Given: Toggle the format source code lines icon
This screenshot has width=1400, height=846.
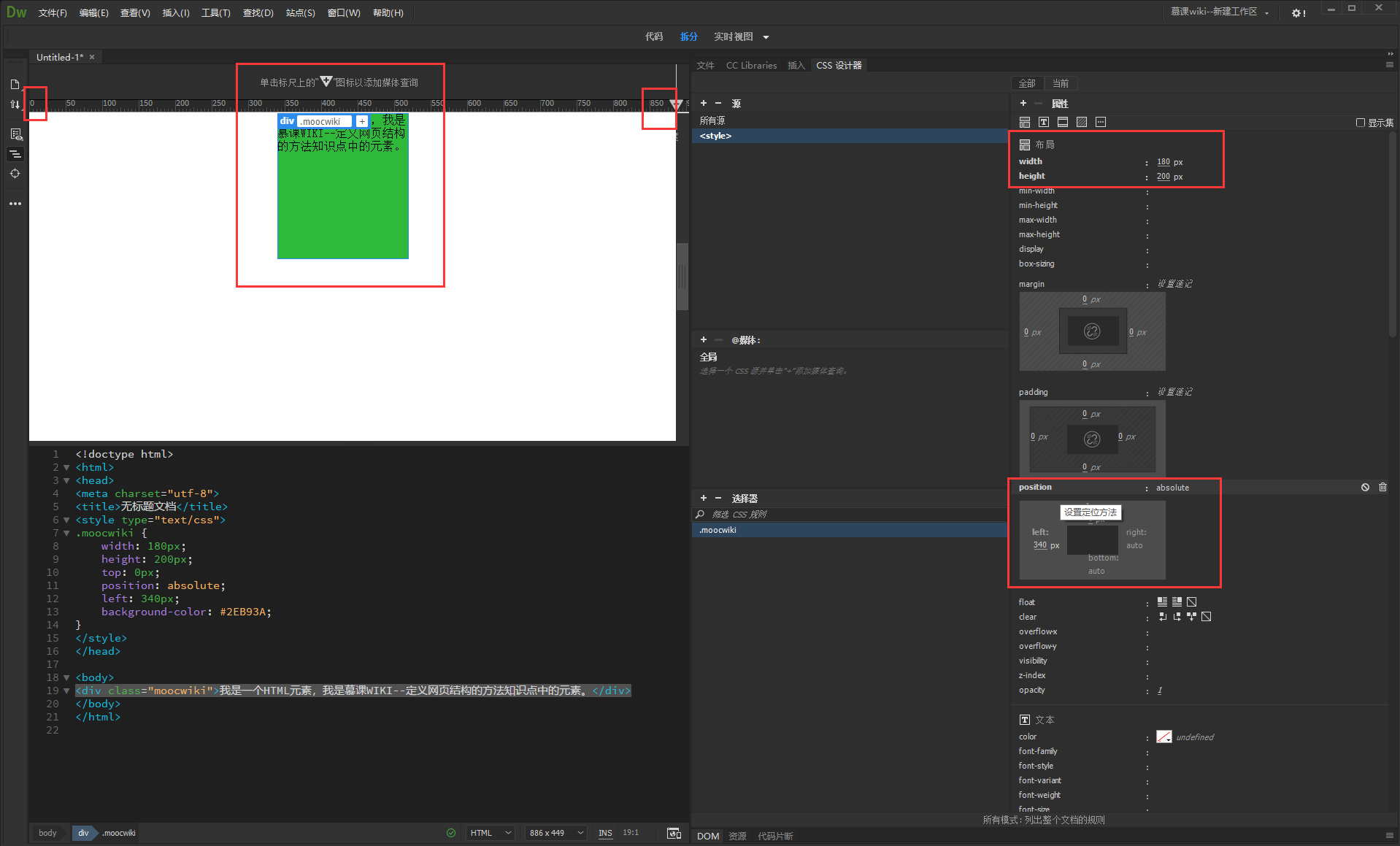Looking at the screenshot, I should (x=15, y=154).
